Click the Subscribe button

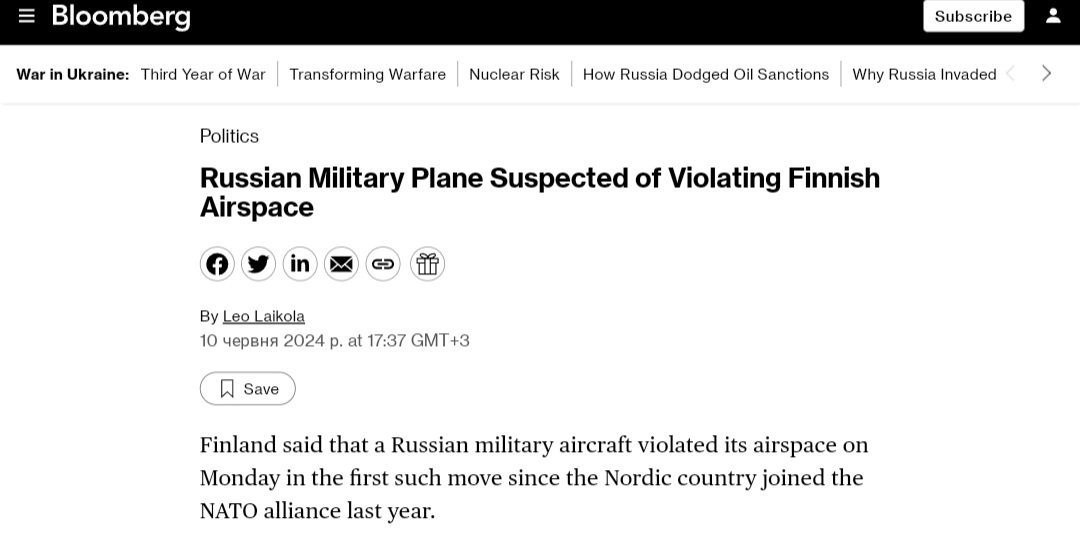(x=973, y=16)
